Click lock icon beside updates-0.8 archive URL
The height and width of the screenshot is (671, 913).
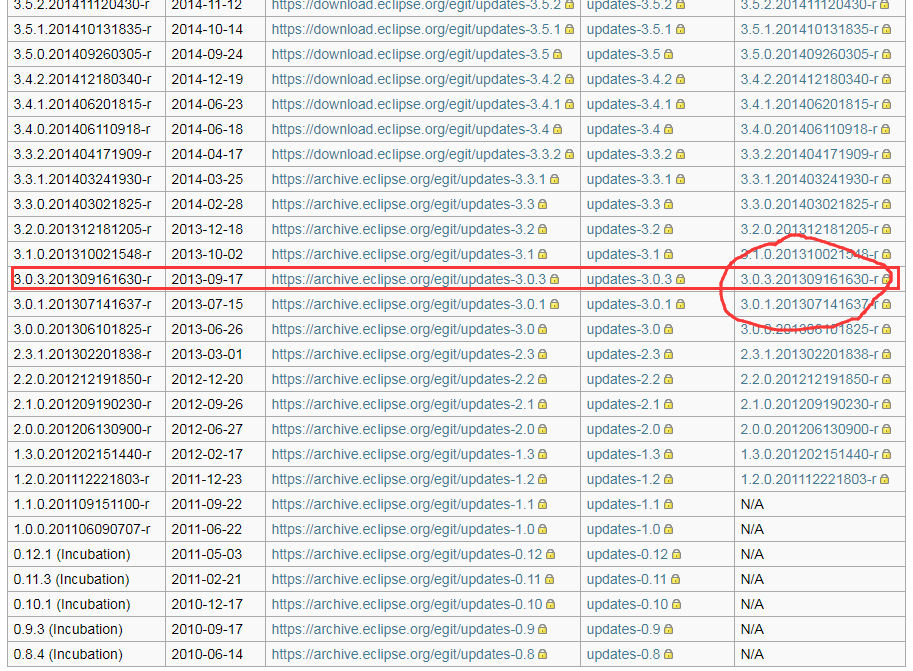coord(544,654)
